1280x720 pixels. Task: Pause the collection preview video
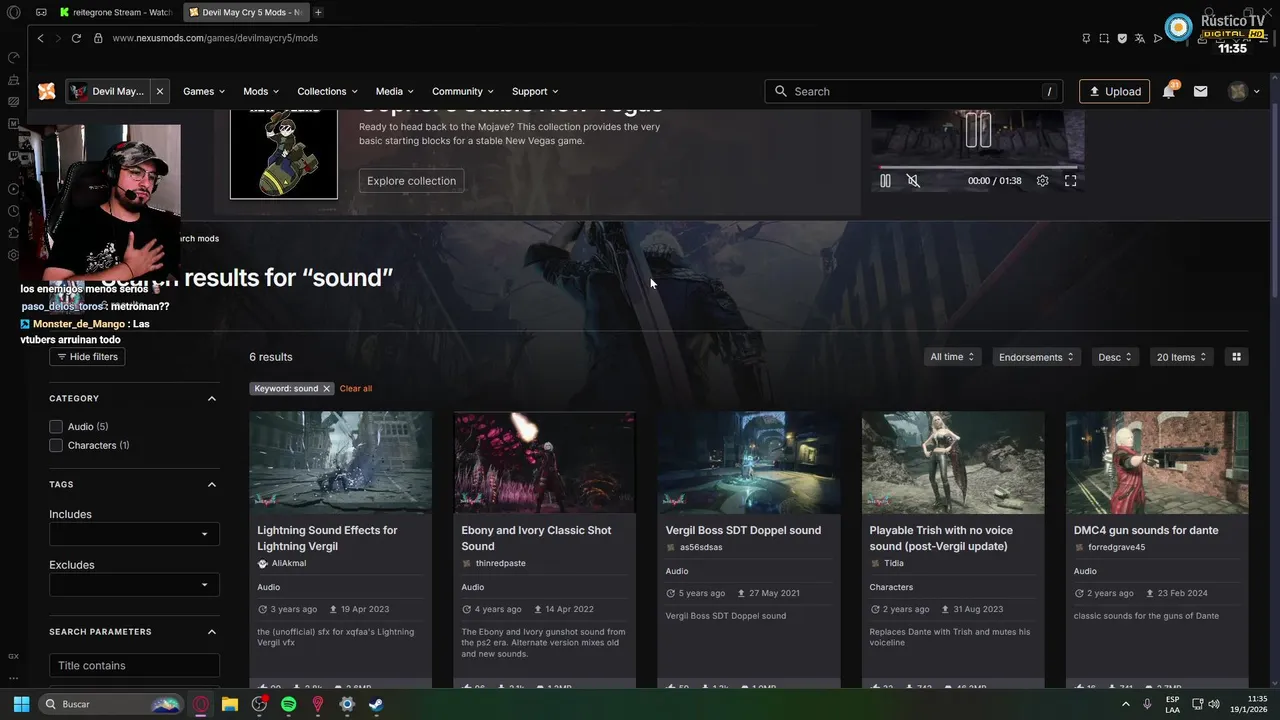885,181
